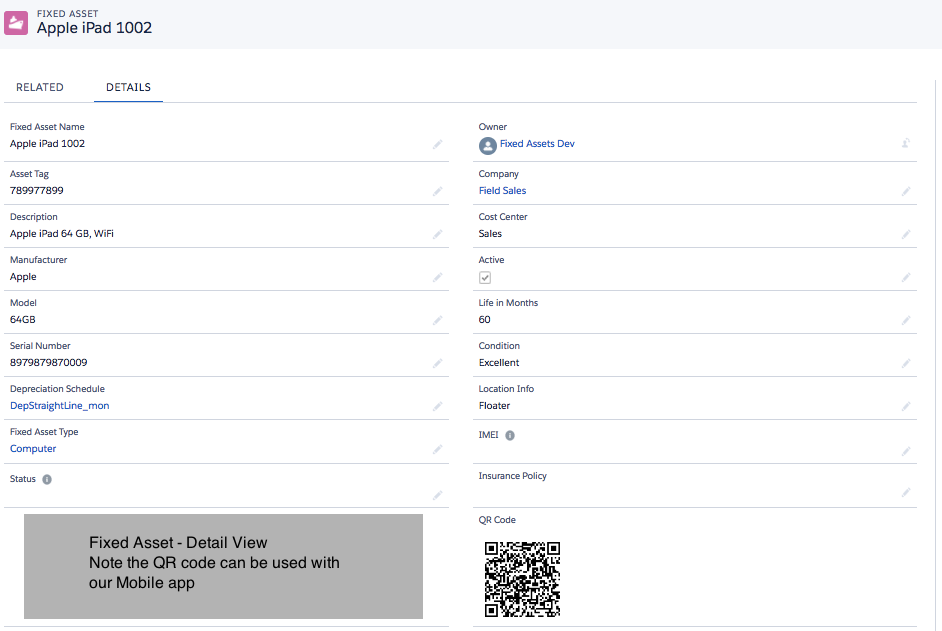Open the Field Sales company link
The height and width of the screenshot is (631, 942).
tap(502, 190)
